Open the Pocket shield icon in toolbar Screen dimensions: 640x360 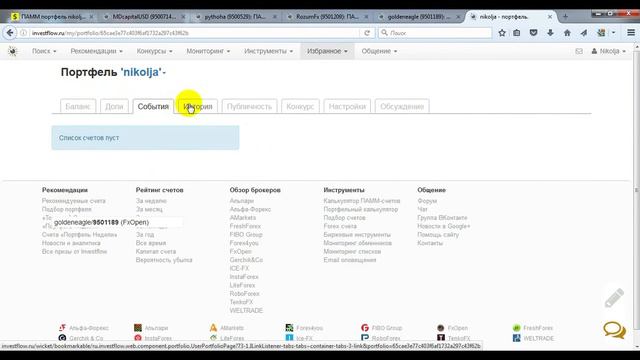[533, 33]
